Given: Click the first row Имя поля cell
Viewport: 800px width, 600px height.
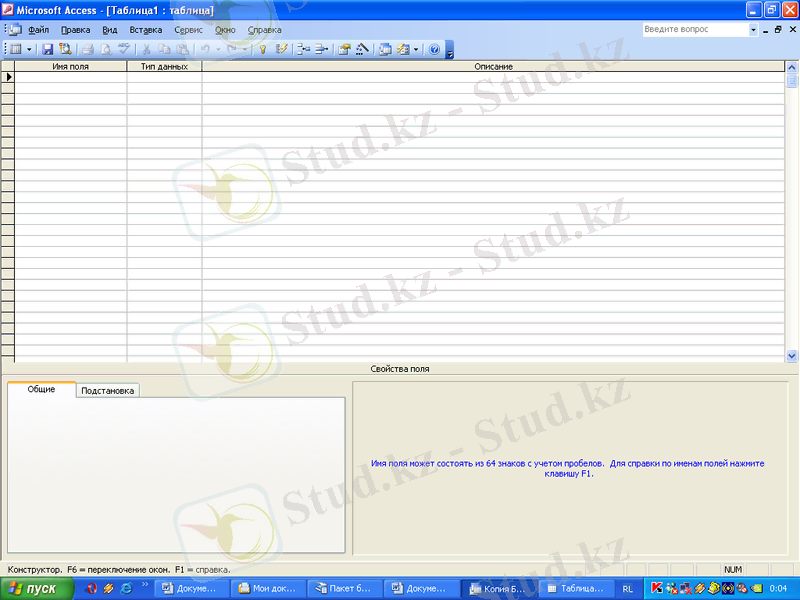Looking at the screenshot, I should coord(70,77).
